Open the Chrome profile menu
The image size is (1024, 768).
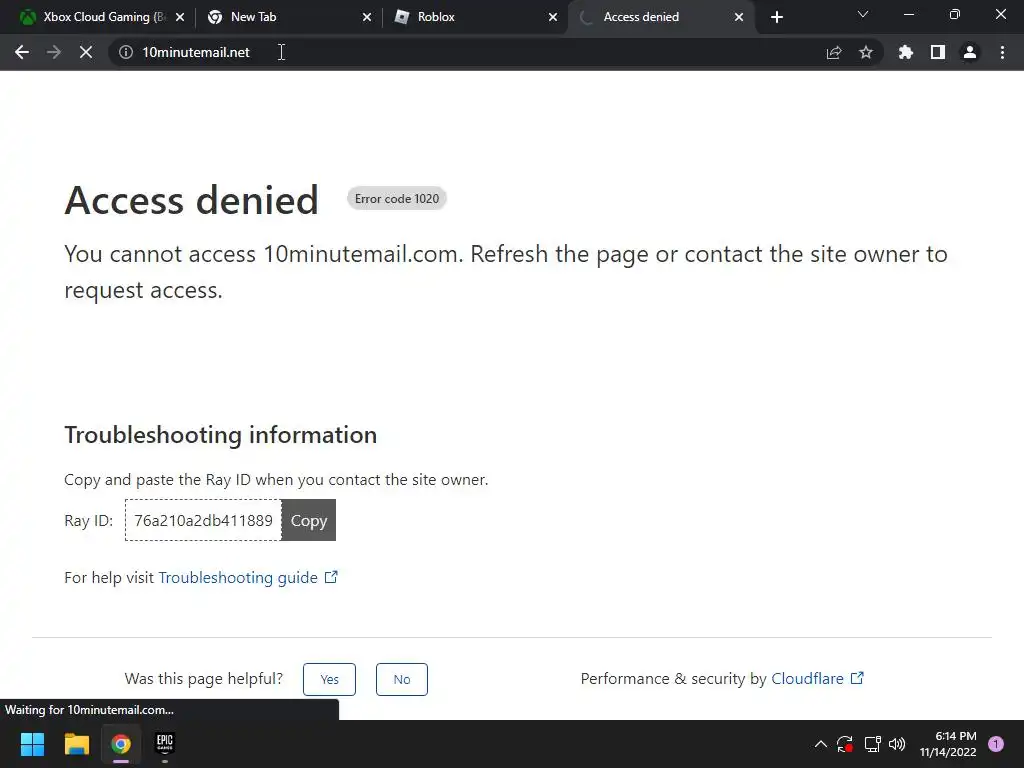[x=970, y=52]
